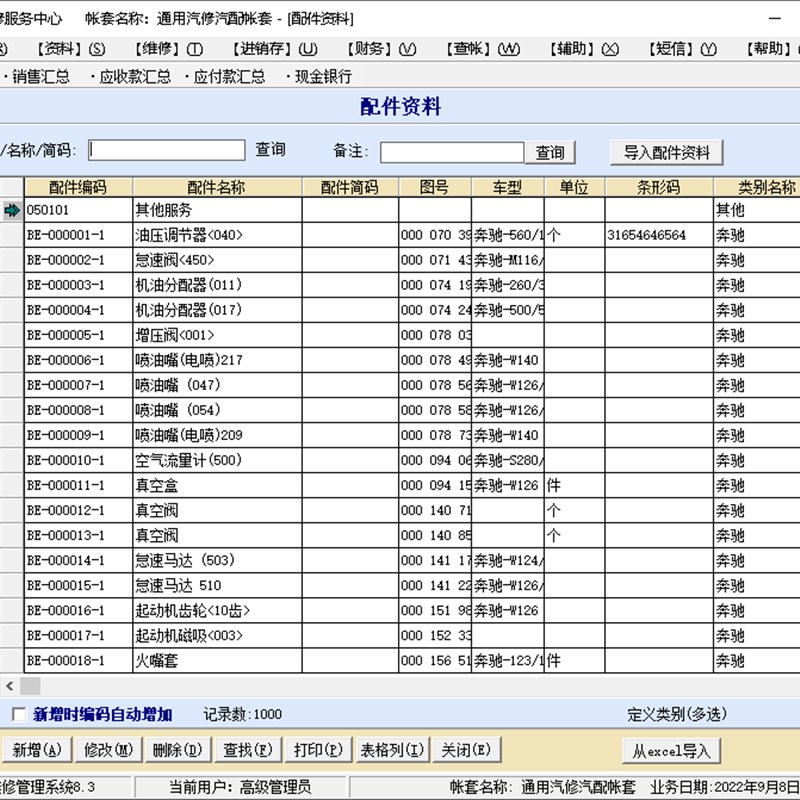Minimize window with the dash button
This screenshot has height=800, width=800.
coord(774,18)
